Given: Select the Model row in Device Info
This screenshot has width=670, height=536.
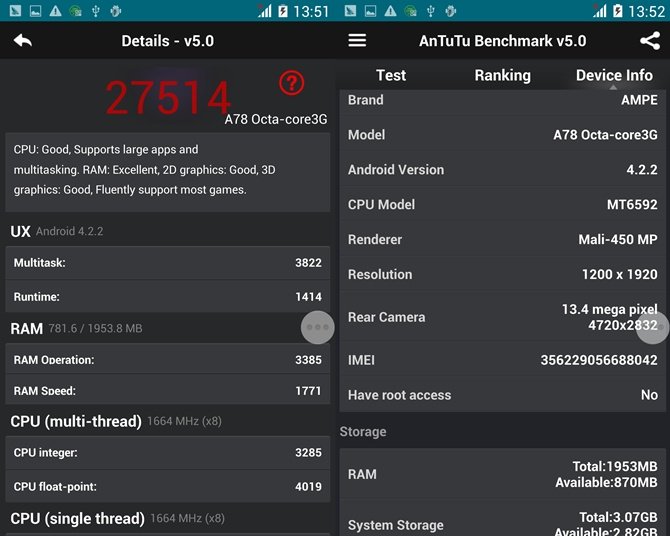Looking at the screenshot, I should 502,135.
